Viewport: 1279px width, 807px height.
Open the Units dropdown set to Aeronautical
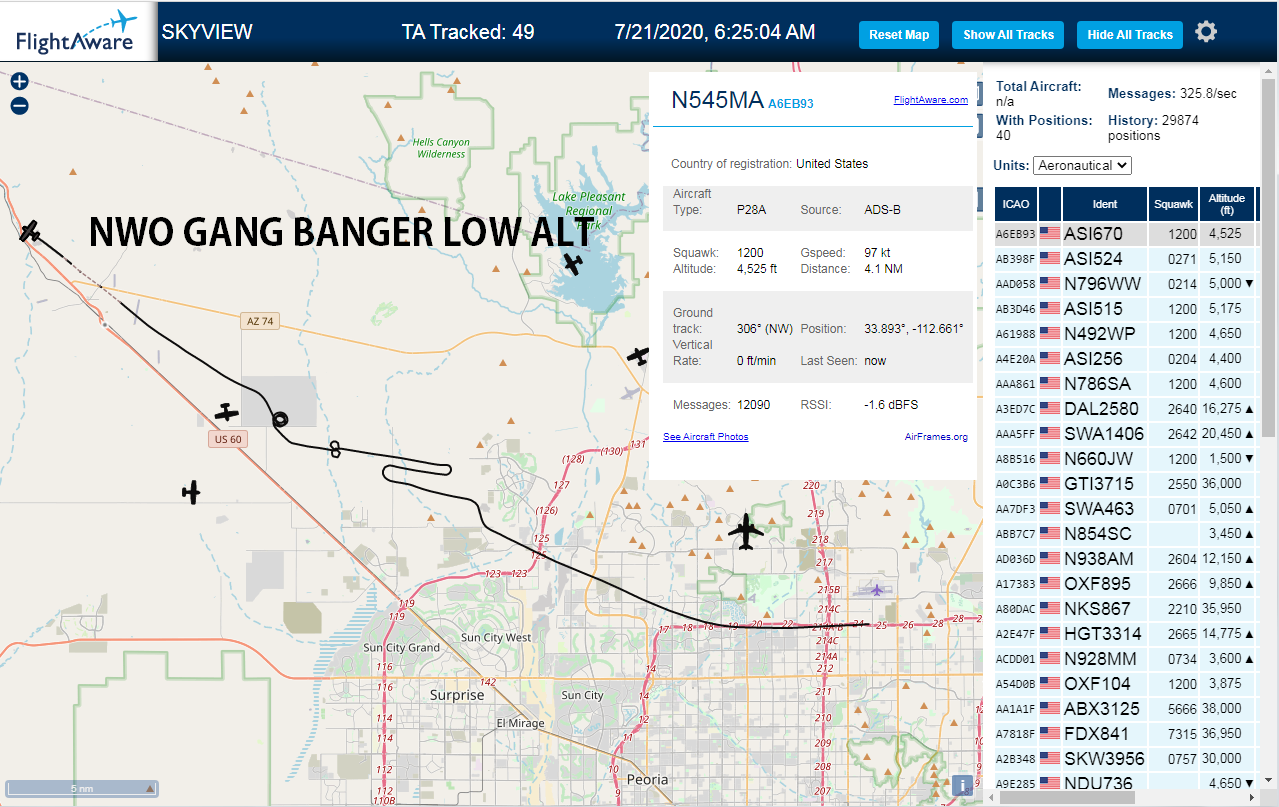(1082, 165)
